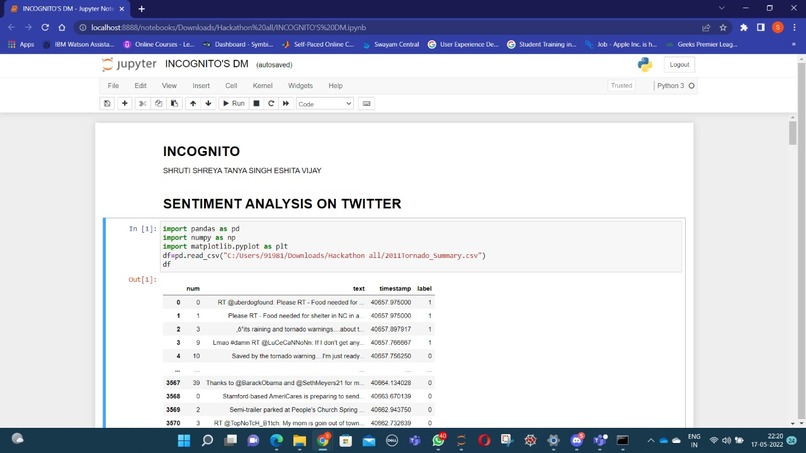
Task: Open Chrome profile avatar S
Action: click(x=777, y=28)
